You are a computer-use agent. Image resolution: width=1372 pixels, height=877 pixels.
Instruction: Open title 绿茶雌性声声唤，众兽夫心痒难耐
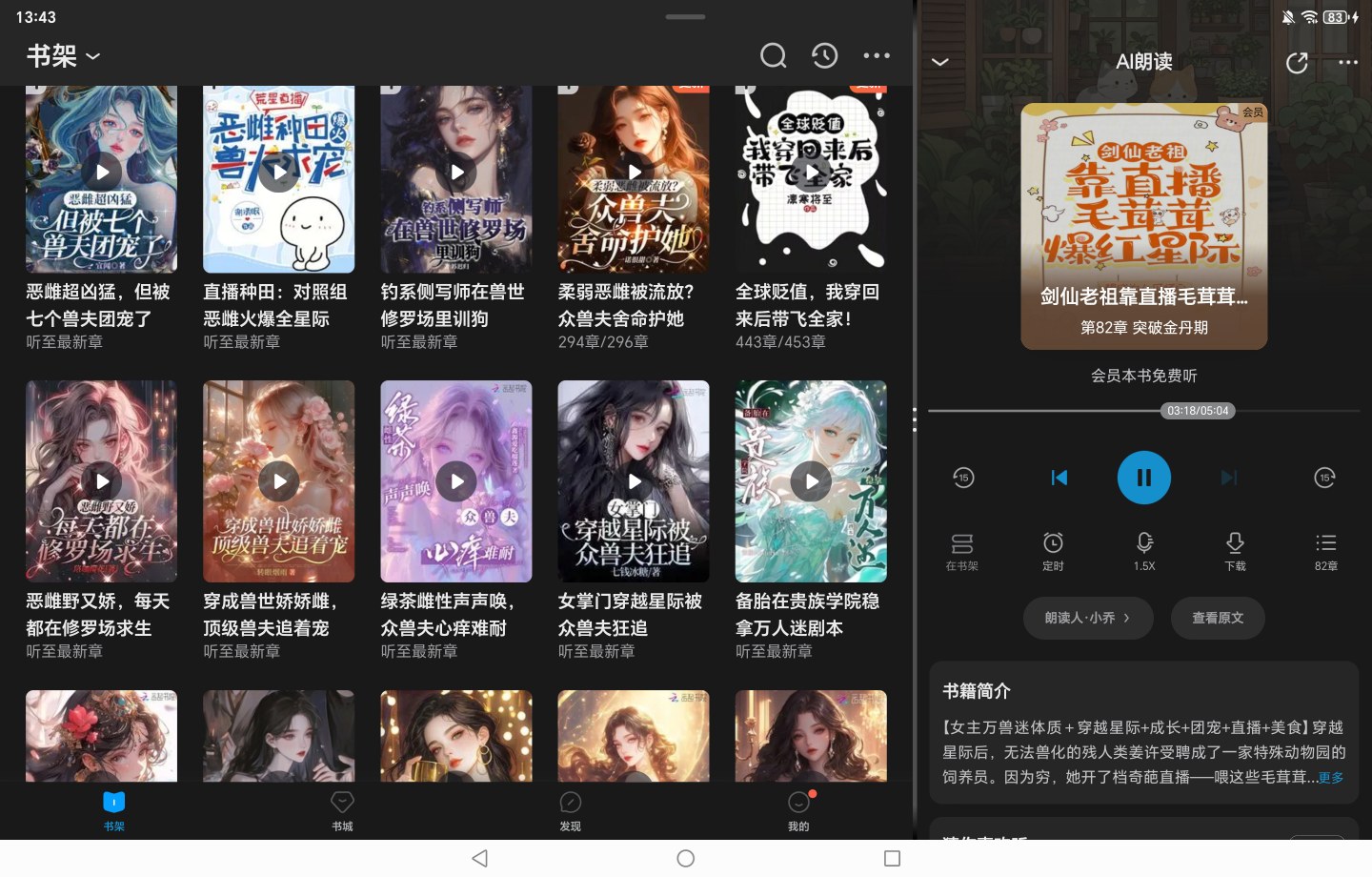pyautogui.click(x=448, y=615)
